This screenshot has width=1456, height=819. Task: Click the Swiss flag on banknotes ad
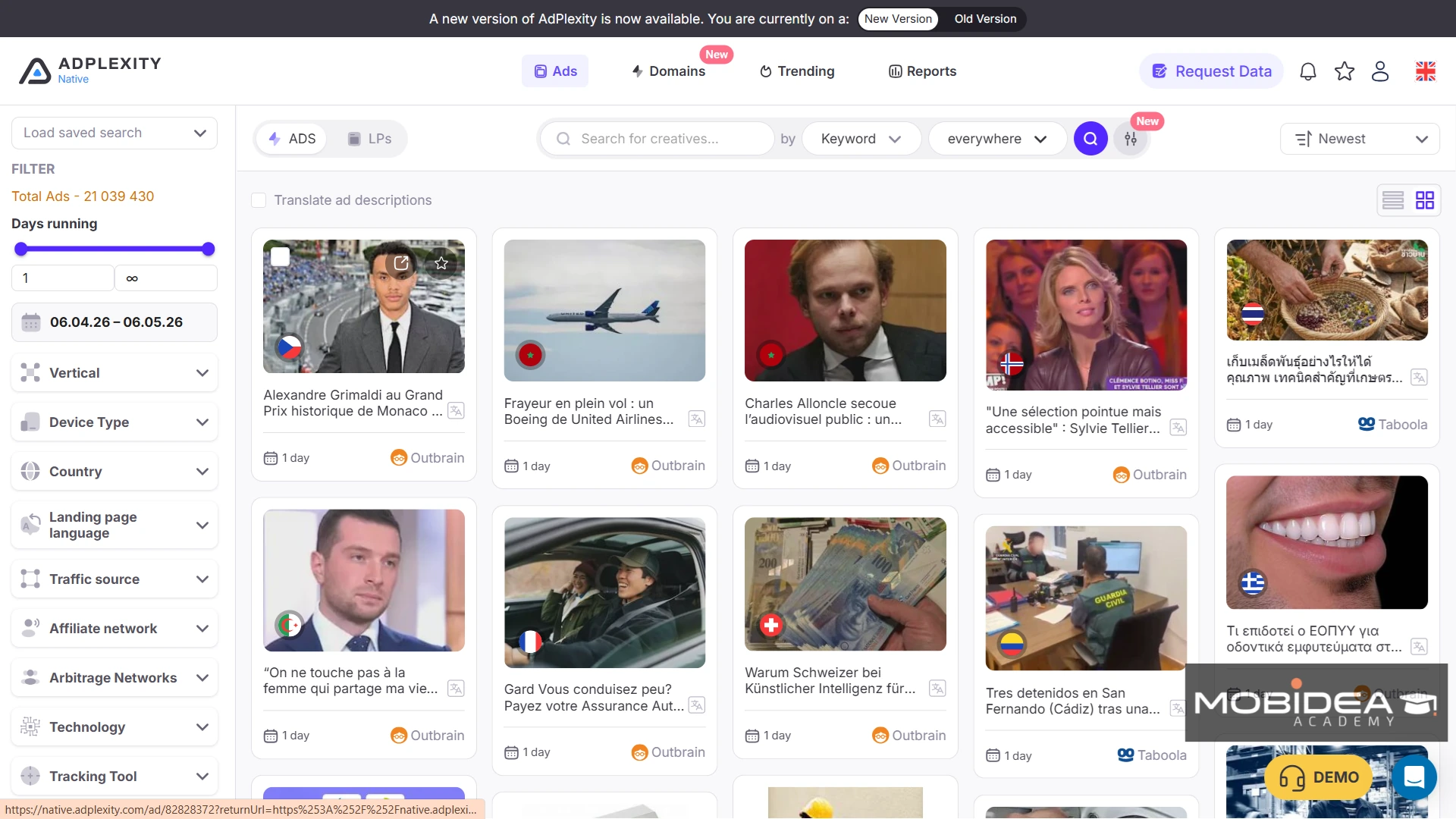771,625
